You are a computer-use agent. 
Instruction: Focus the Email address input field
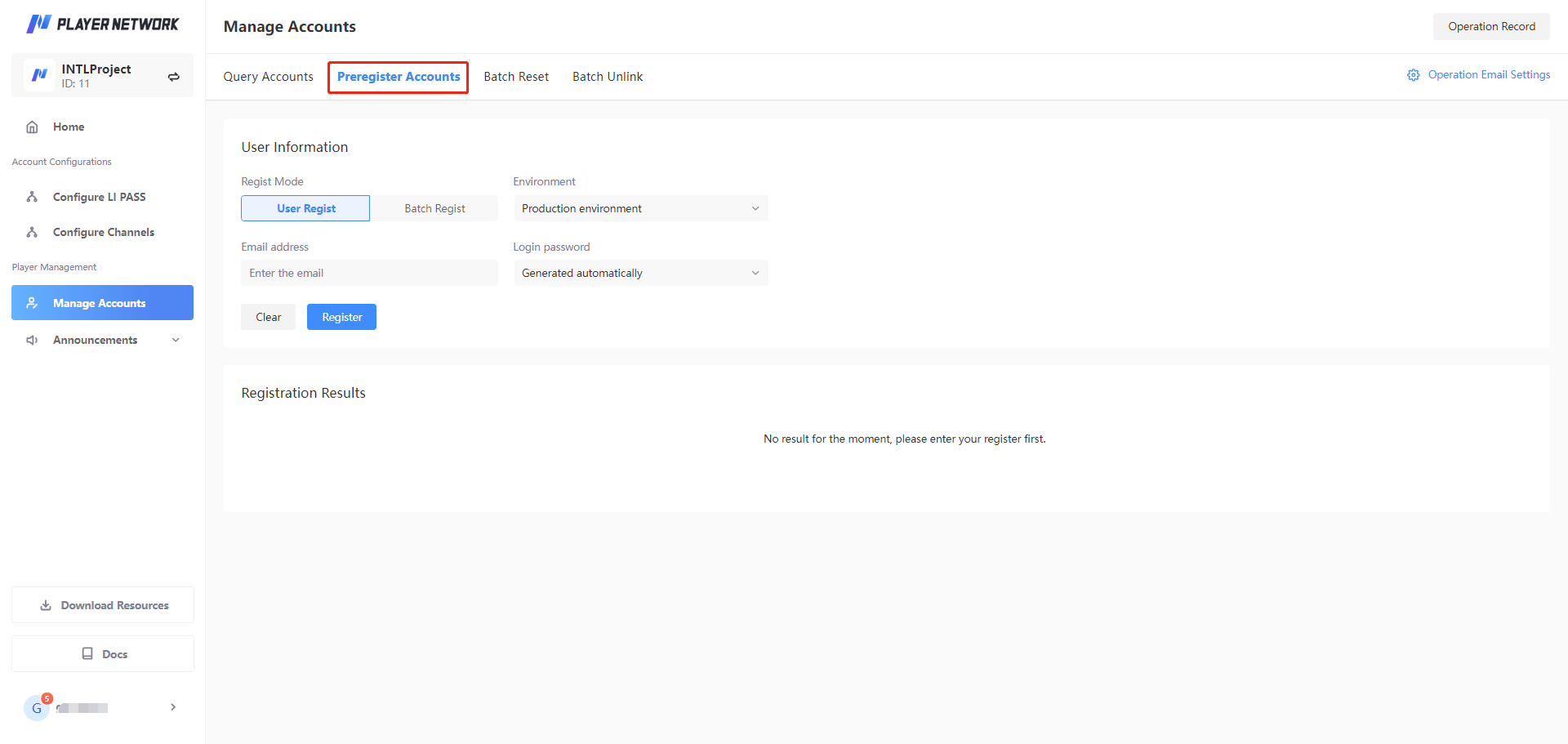click(x=369, y=273)
